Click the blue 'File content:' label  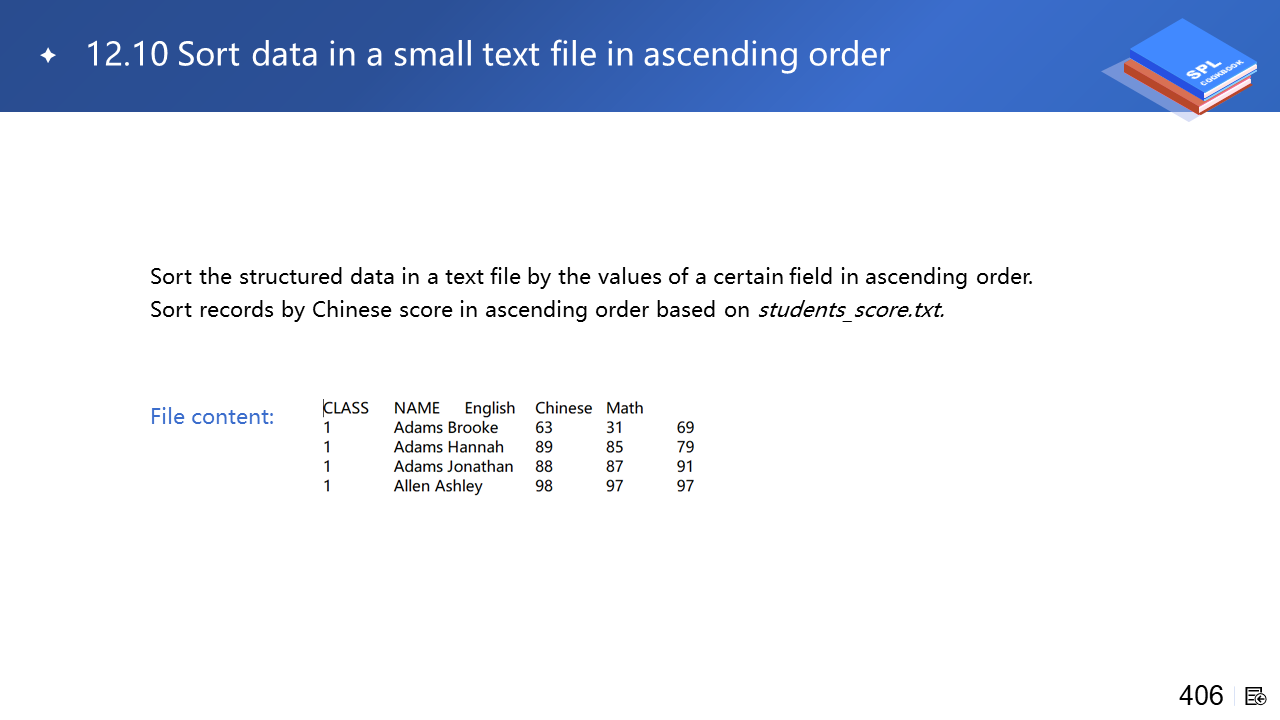tap(212, 416)
